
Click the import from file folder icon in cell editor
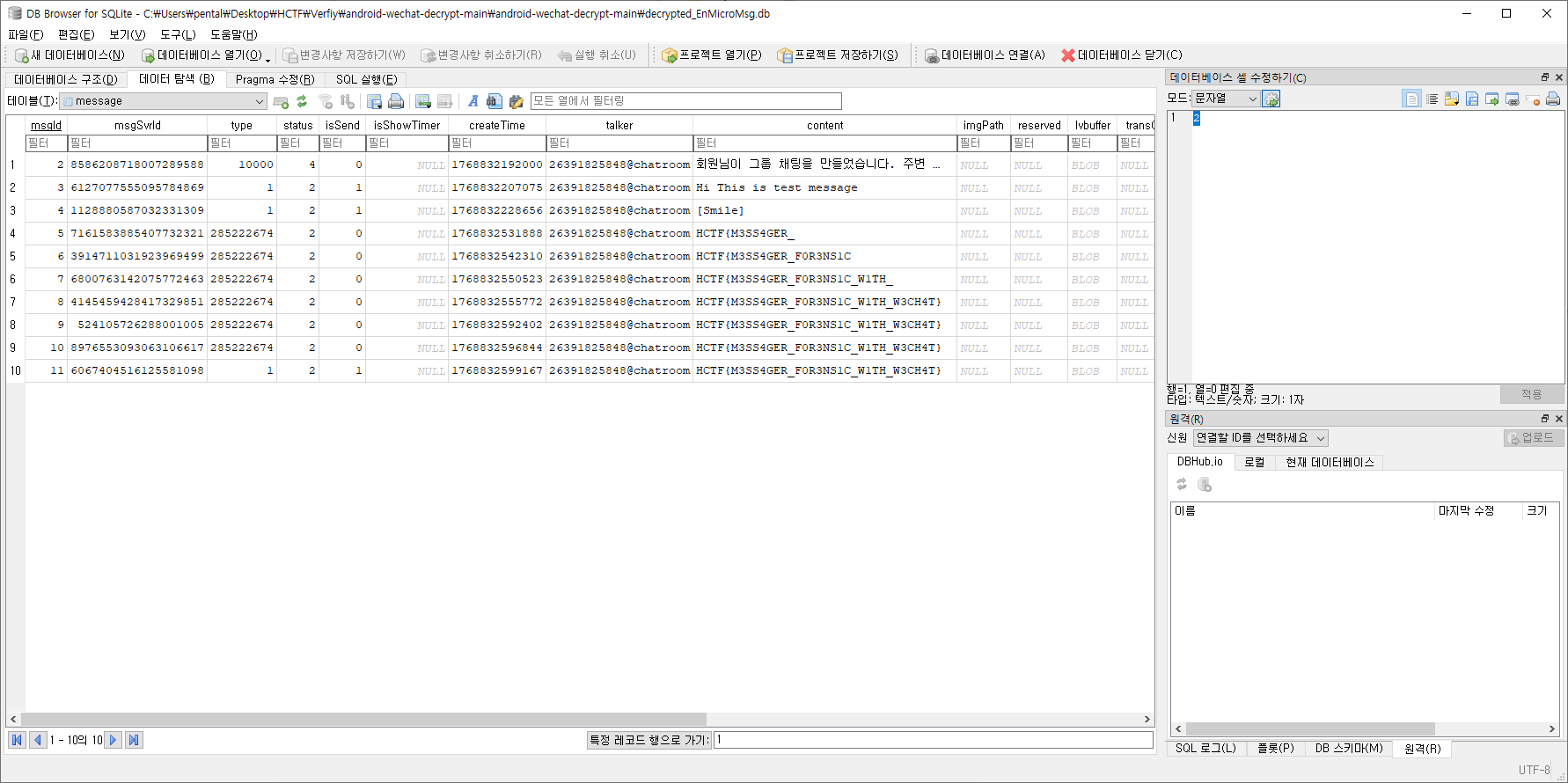pos(1452,99)
